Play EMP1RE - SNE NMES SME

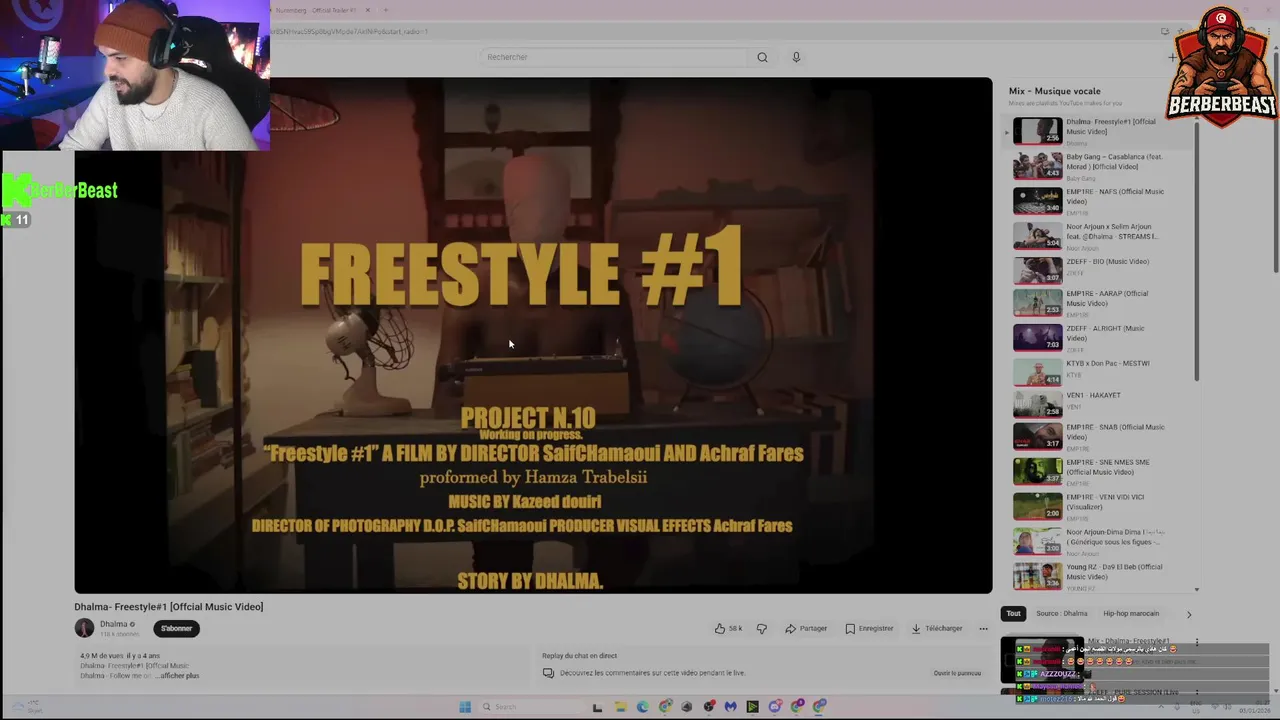[1100, 471]
